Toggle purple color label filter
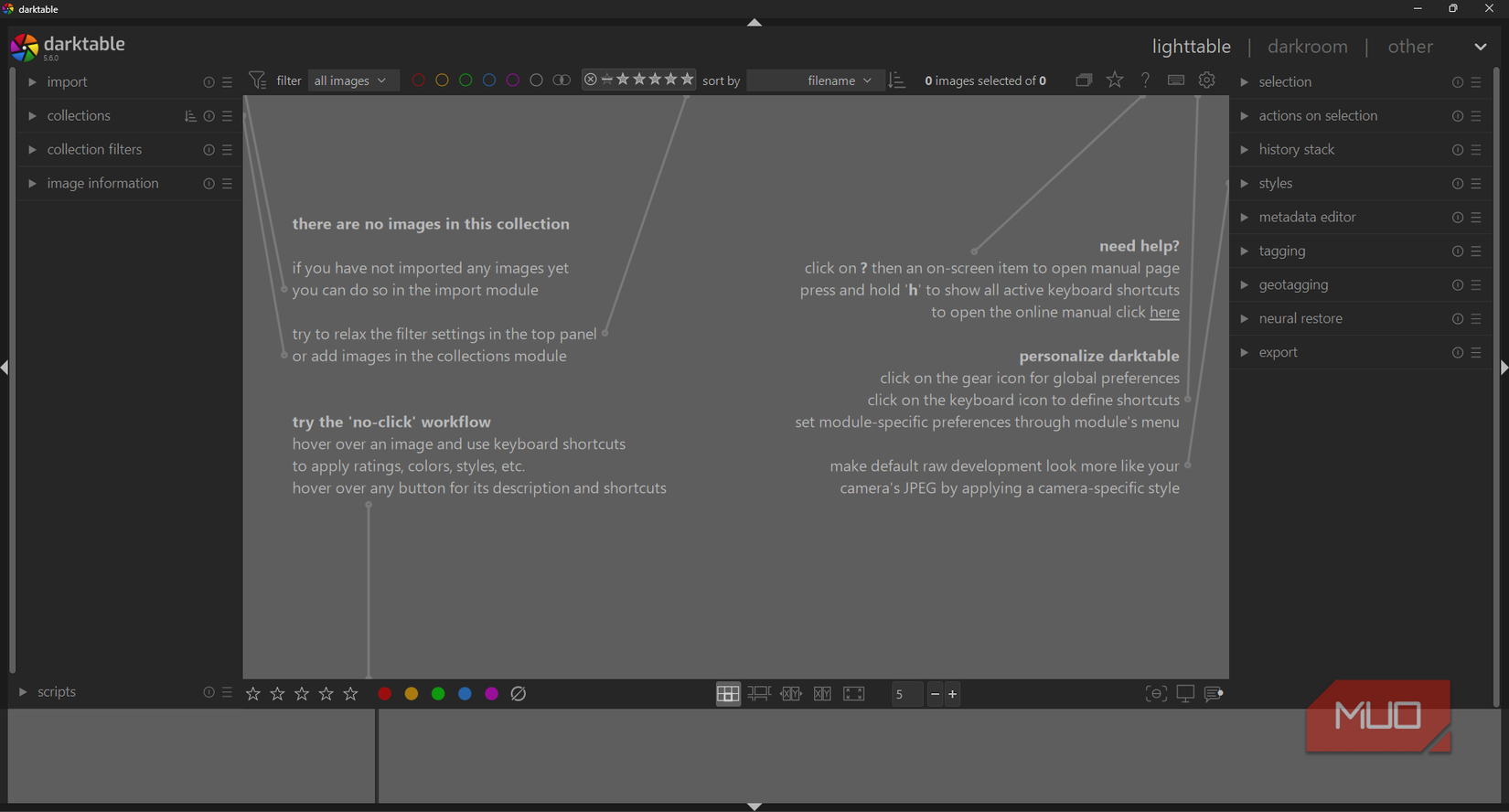The width and height of the screenshot is (1509, 812). click(514, 80)
